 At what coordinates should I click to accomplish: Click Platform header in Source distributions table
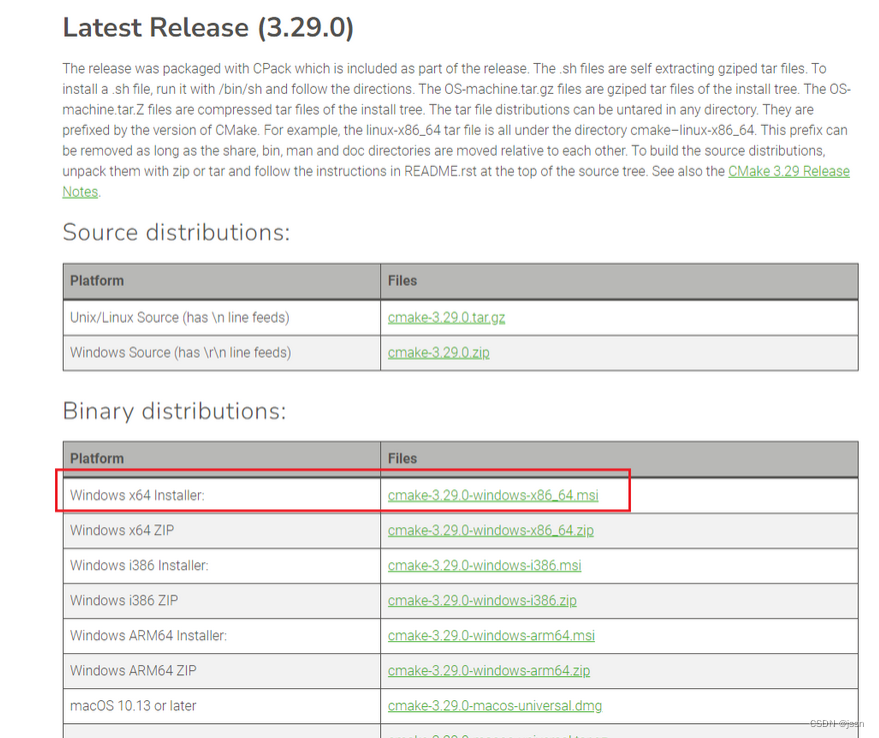(222, 281)
